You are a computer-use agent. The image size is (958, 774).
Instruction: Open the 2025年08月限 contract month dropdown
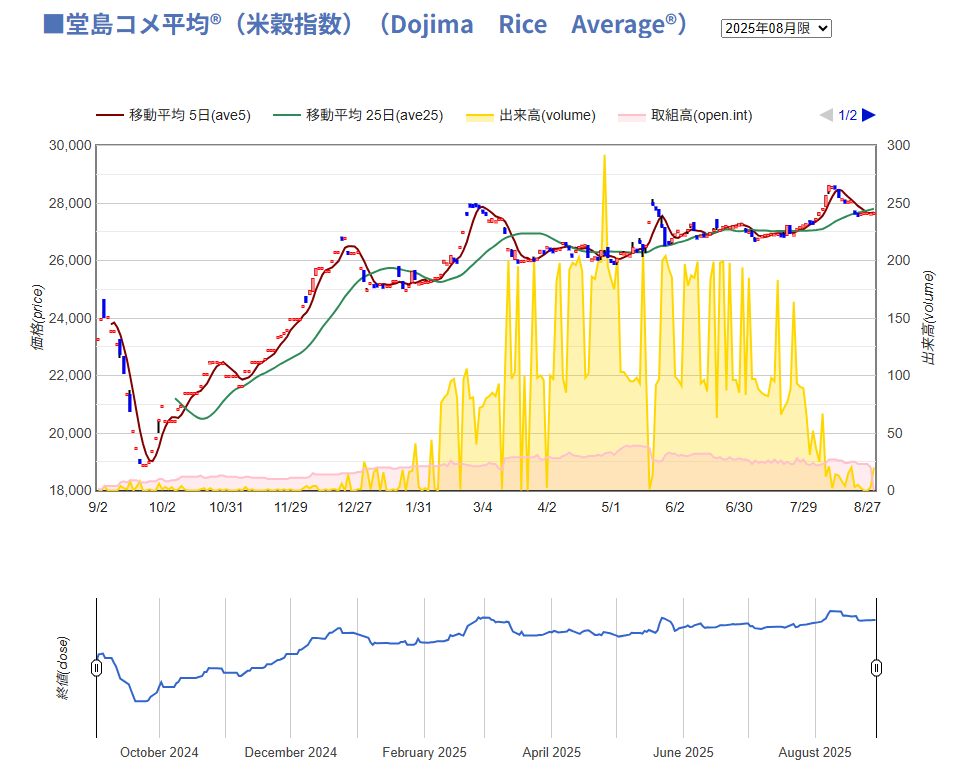pyautogui.click(x=776, y=28)
